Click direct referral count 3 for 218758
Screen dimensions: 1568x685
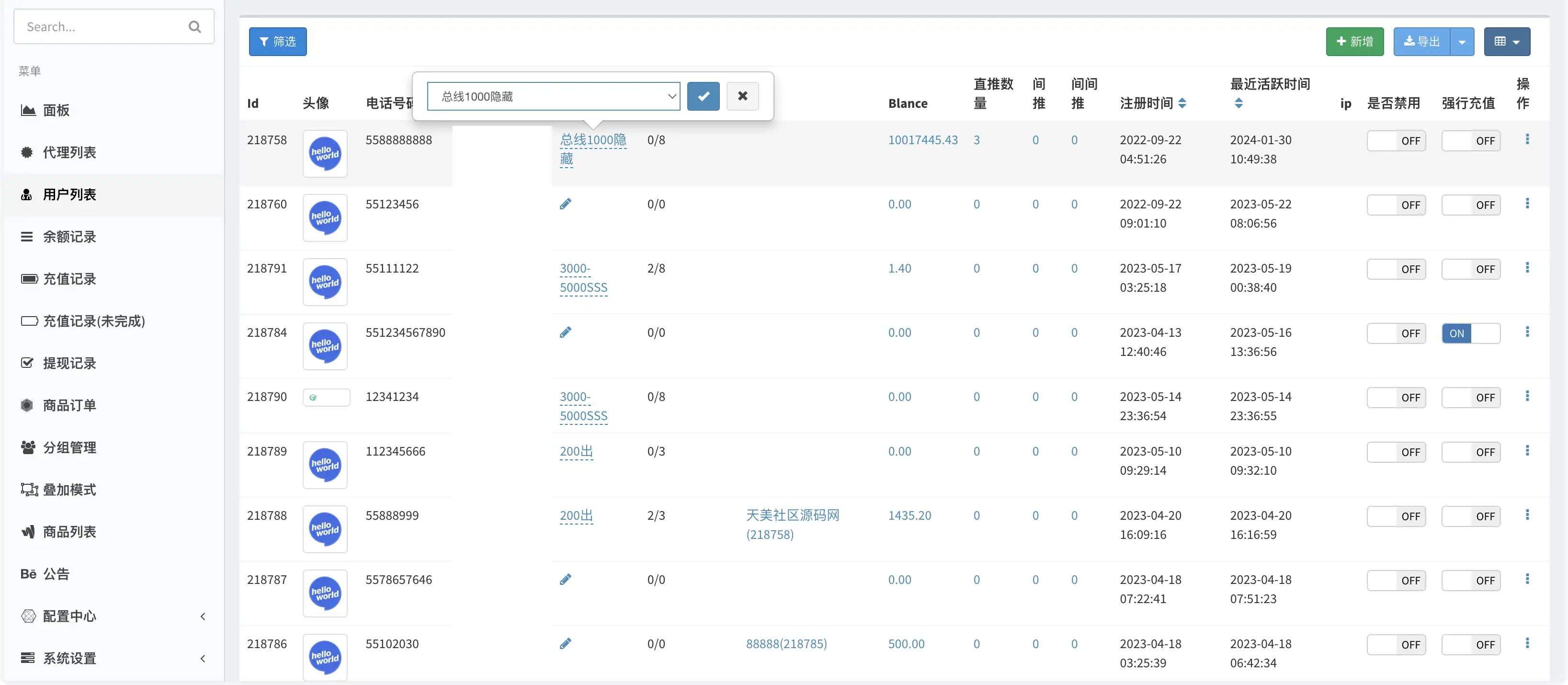point(977,139)
